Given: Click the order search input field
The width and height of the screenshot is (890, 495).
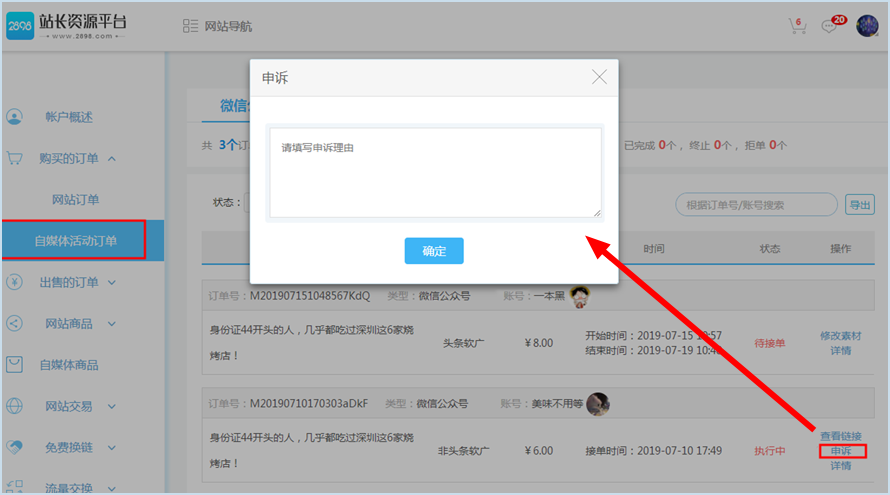Looking at the screenshot, I should pyautogui.click(x=755, y=205).
